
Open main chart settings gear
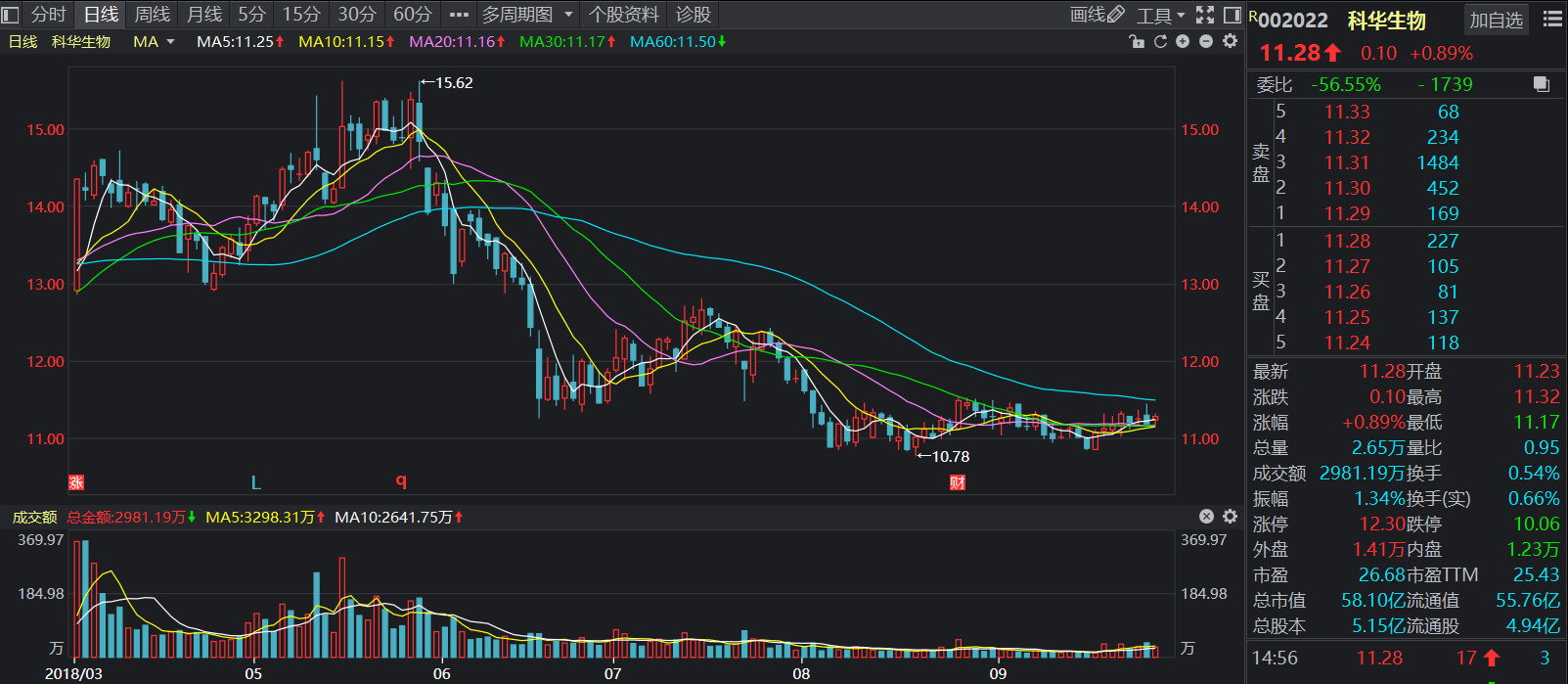1231,41
